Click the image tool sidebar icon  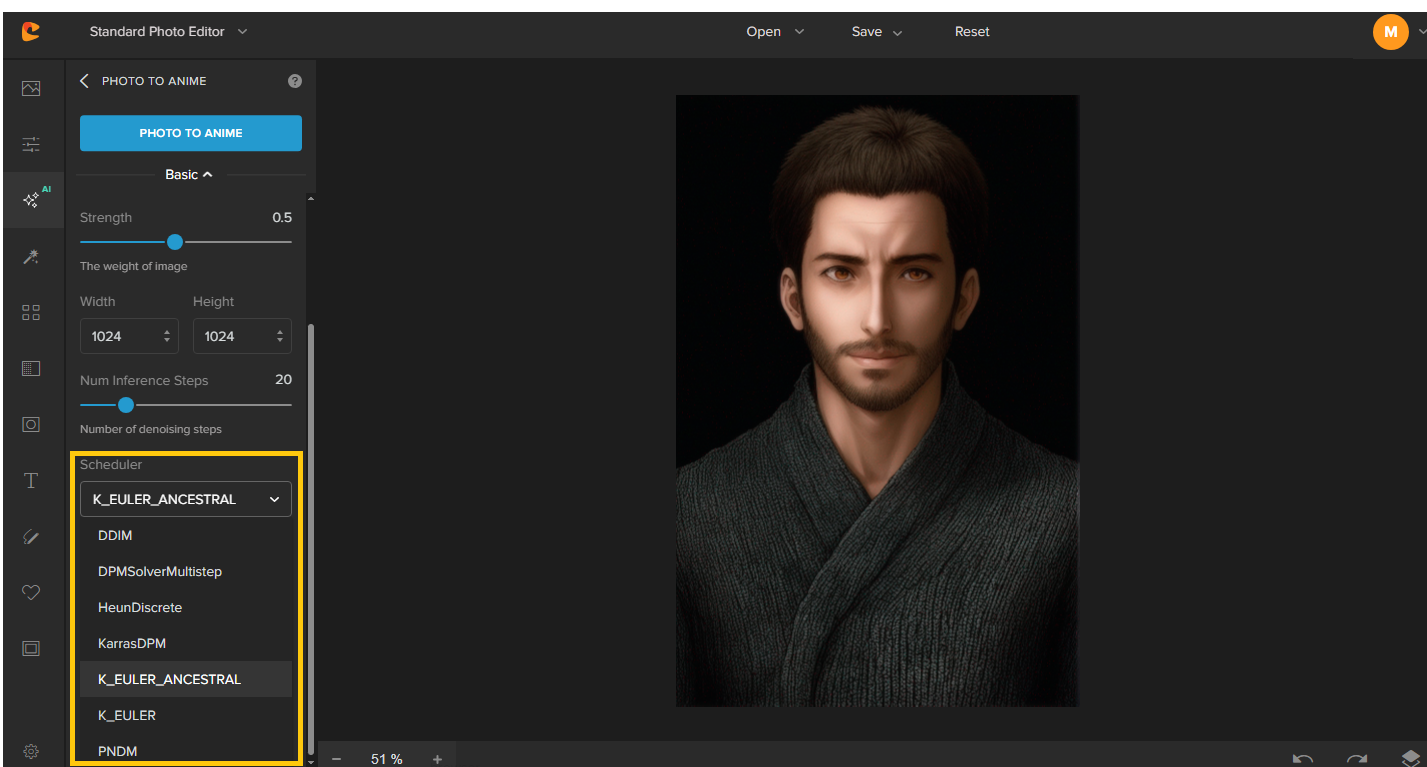(31, 89)
